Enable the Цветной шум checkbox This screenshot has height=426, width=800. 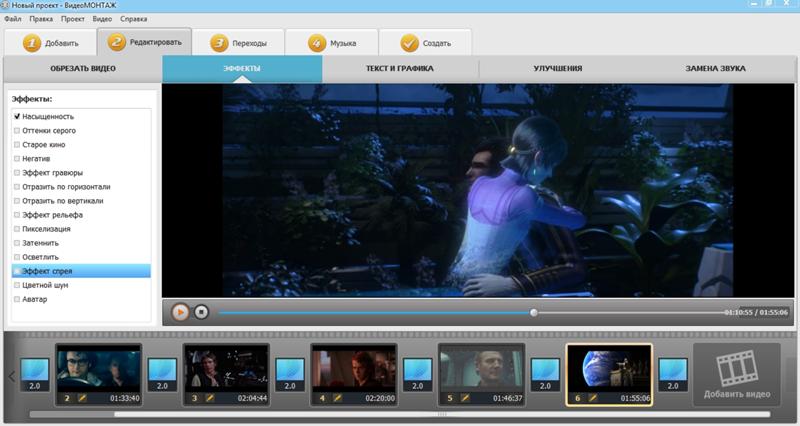point(17,285)
